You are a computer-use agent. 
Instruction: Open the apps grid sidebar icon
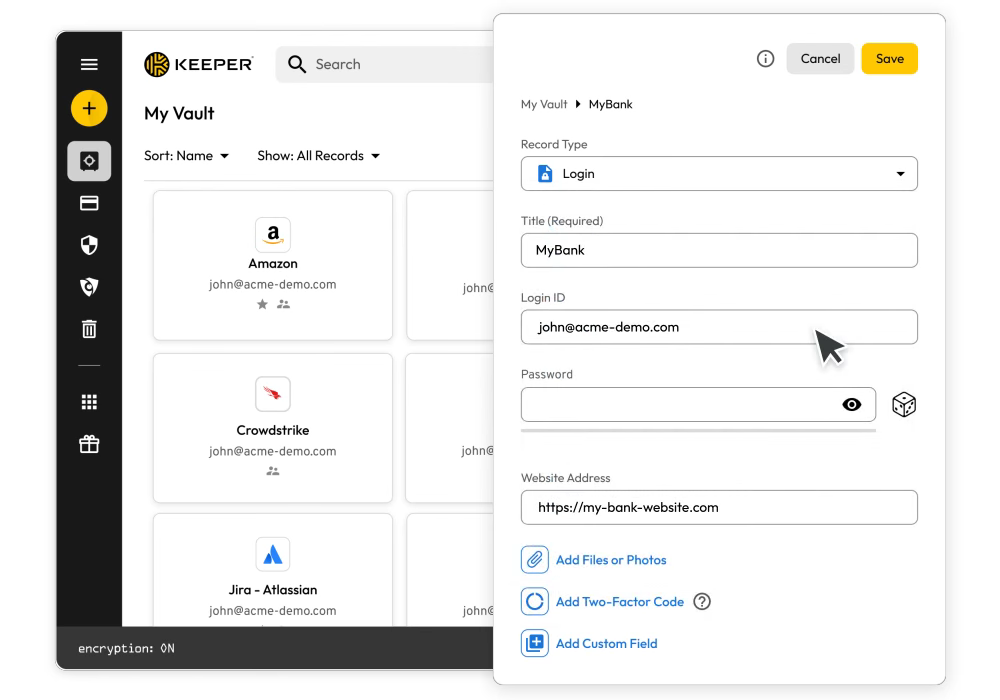(x=89, y=402)
